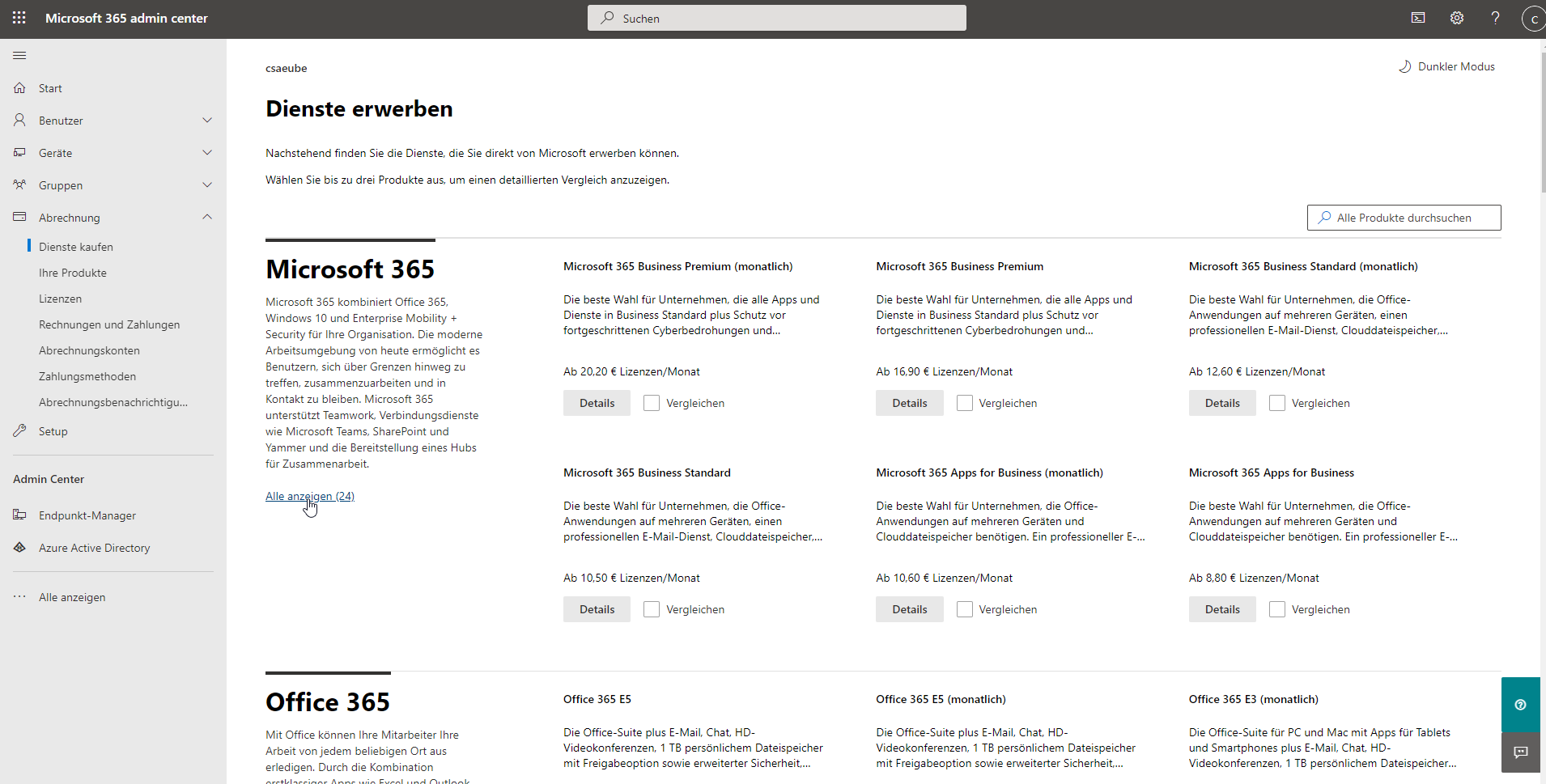The image size is (1546, 784).
Task: Click the Setup wrench icon
Action: [19, 430]
